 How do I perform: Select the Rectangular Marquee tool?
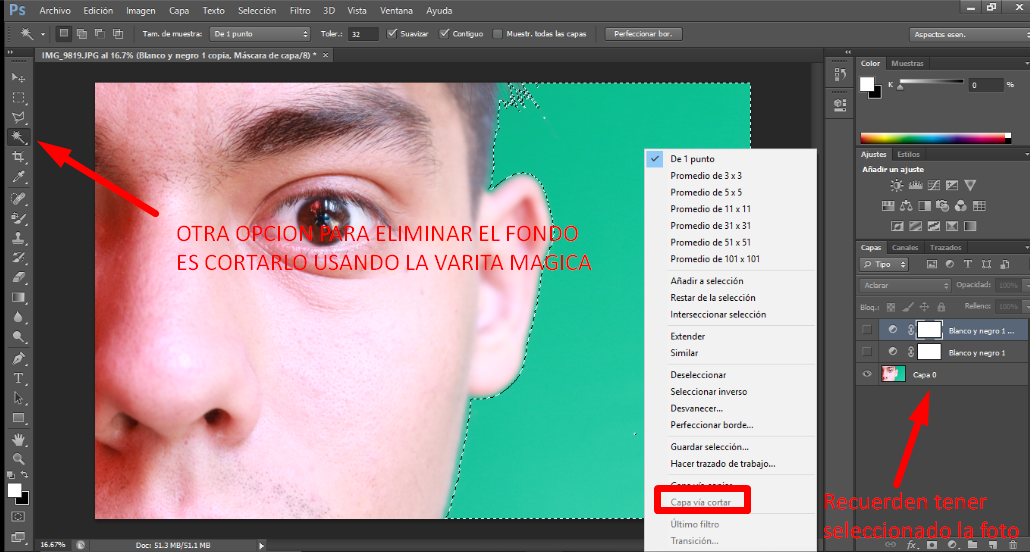[18, 98]
